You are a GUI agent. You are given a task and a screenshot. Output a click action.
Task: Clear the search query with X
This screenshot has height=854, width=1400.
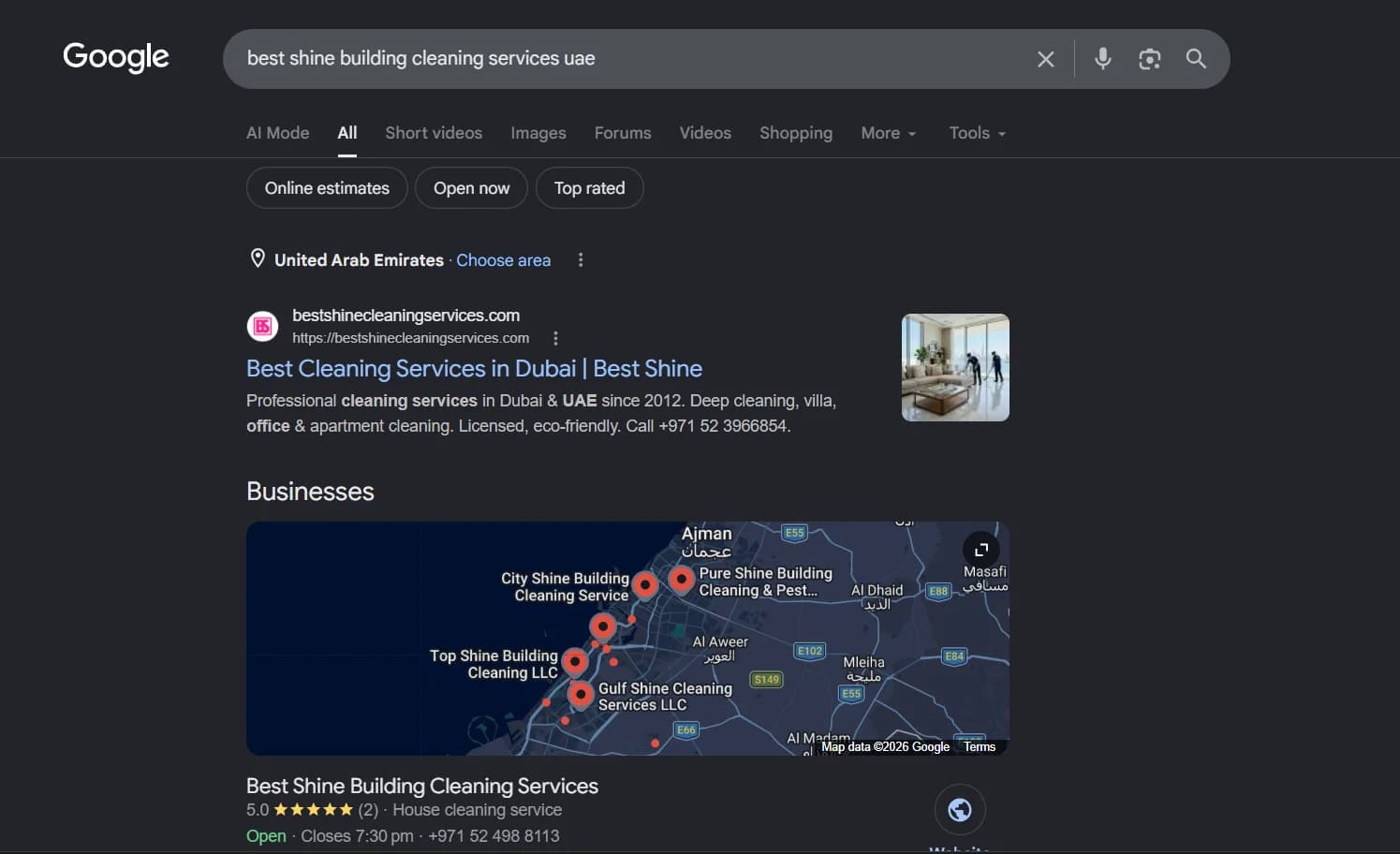[x=1046, y=59]
